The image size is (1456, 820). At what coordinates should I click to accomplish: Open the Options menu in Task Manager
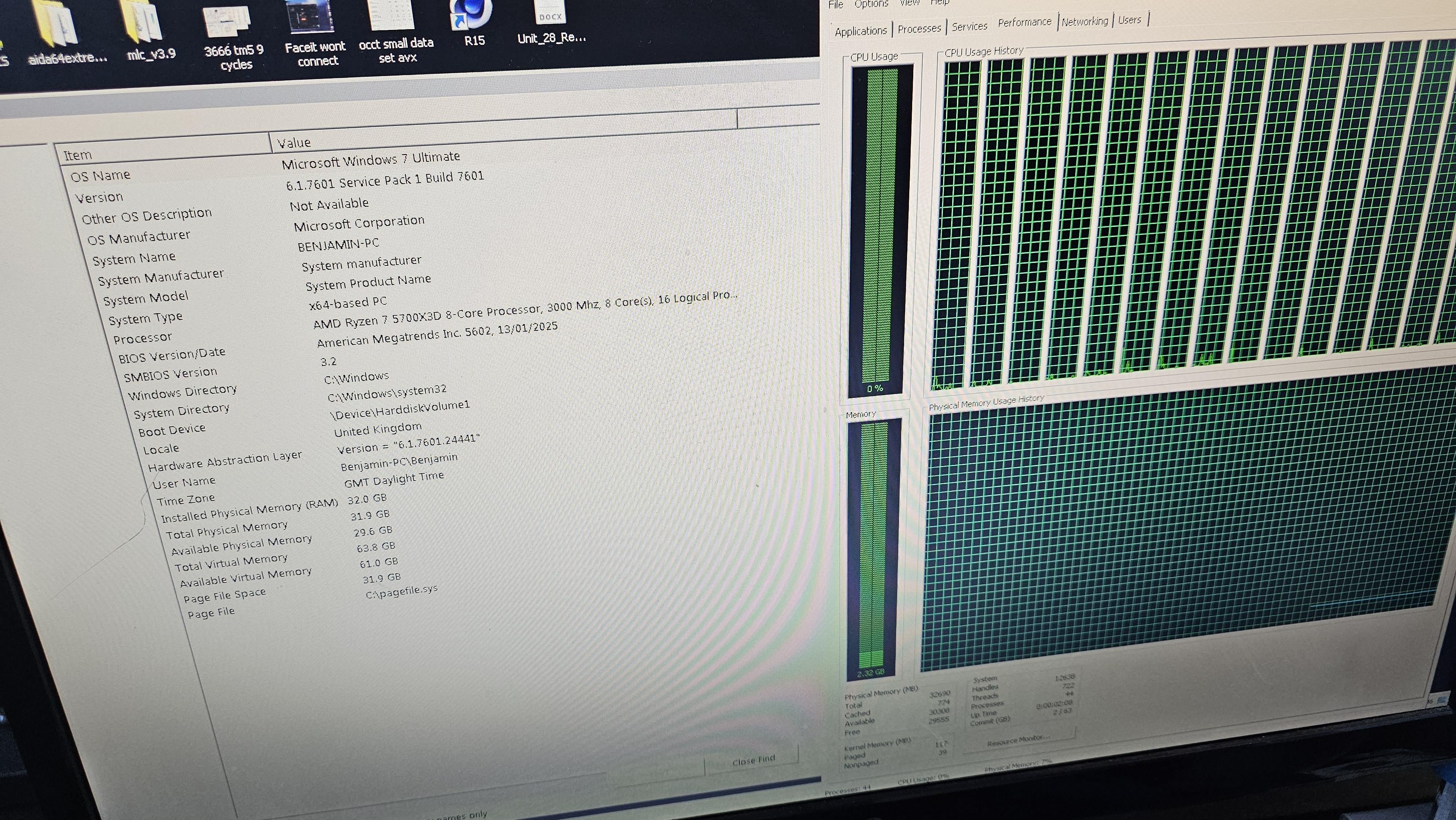871,4
